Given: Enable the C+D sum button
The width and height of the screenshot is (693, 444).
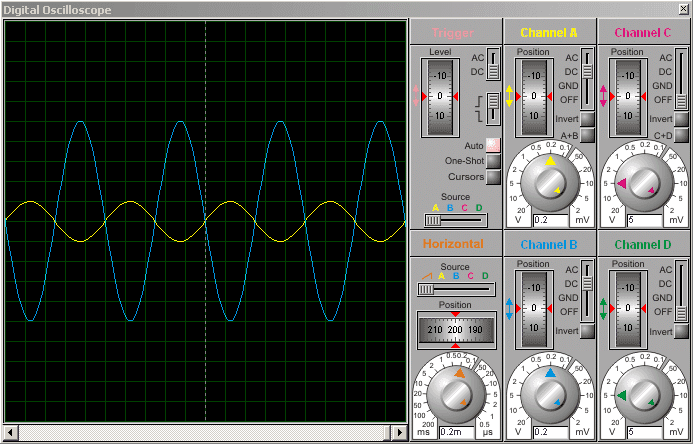Looking at the screenshot, I should (x=681, y=135).
